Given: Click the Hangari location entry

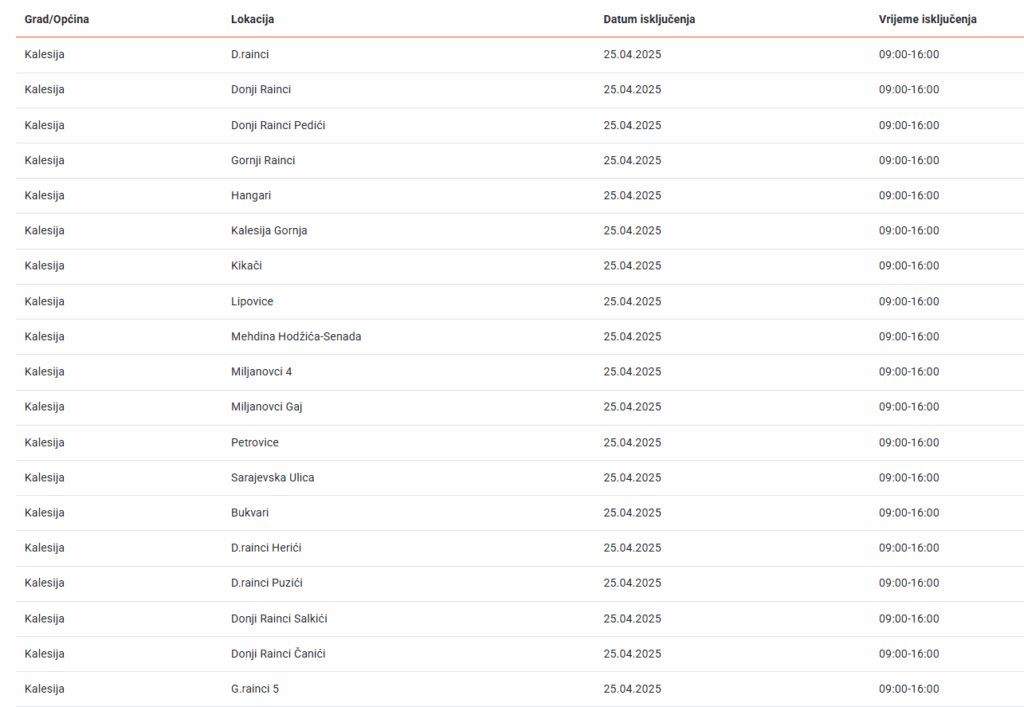Looking at the screenshot, I should click(x=251, y=195).
